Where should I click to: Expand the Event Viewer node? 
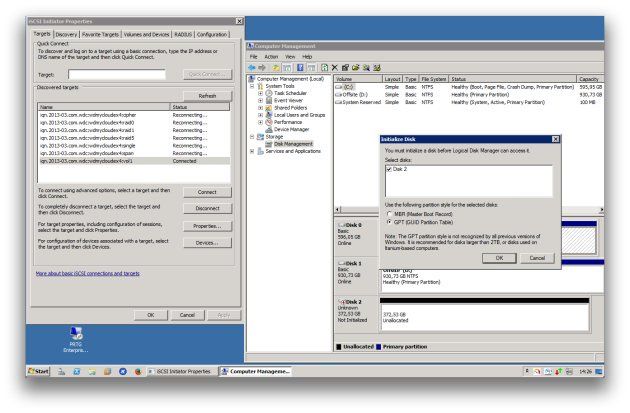pyautogui.click(x=260, y=100)
